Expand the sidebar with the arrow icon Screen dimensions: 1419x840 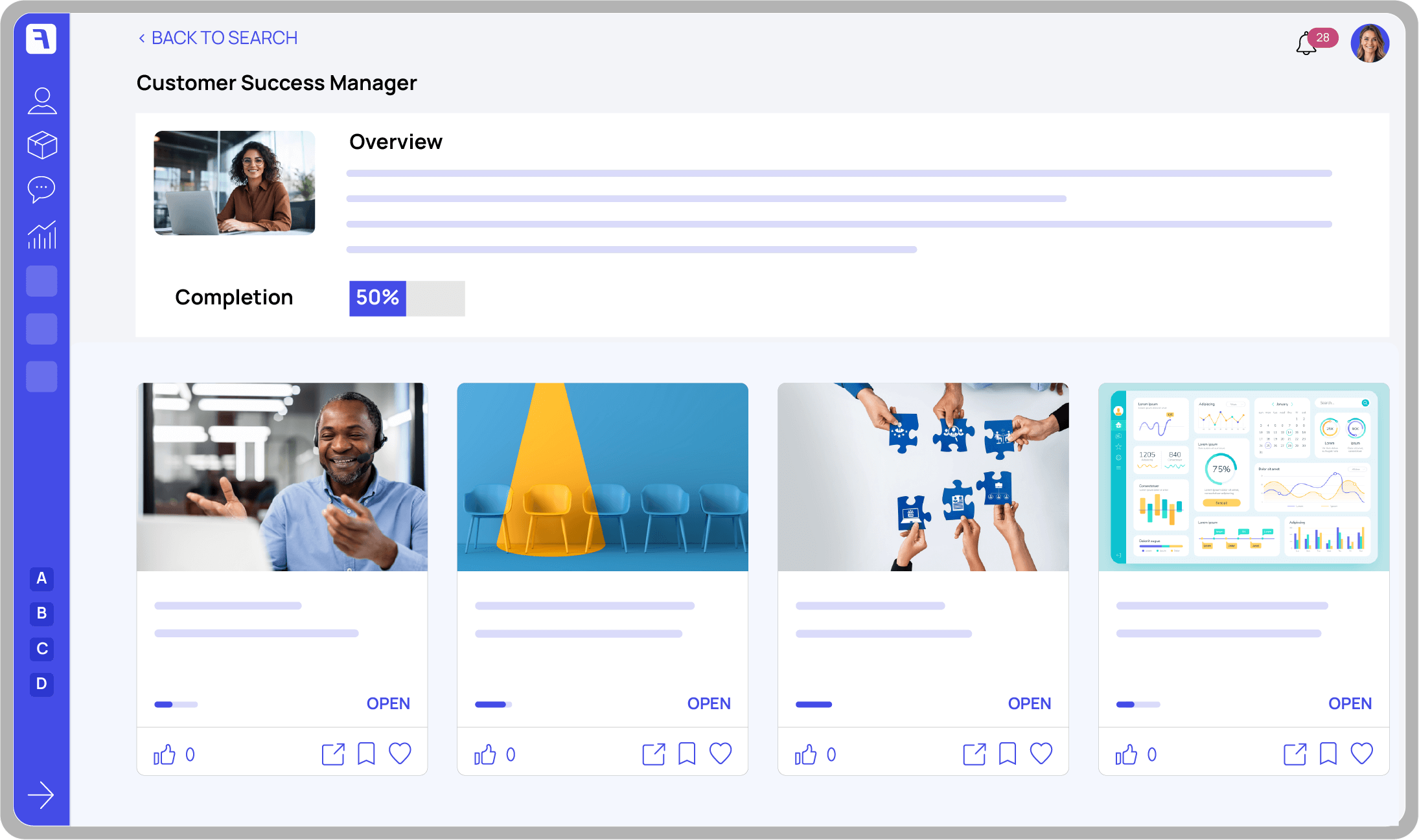41,795
